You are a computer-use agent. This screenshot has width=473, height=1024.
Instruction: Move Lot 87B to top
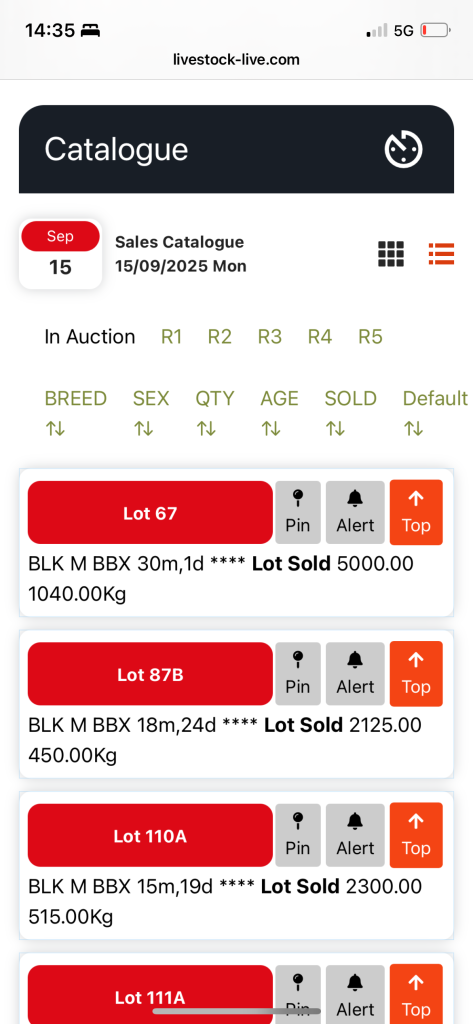click(416, 673)
